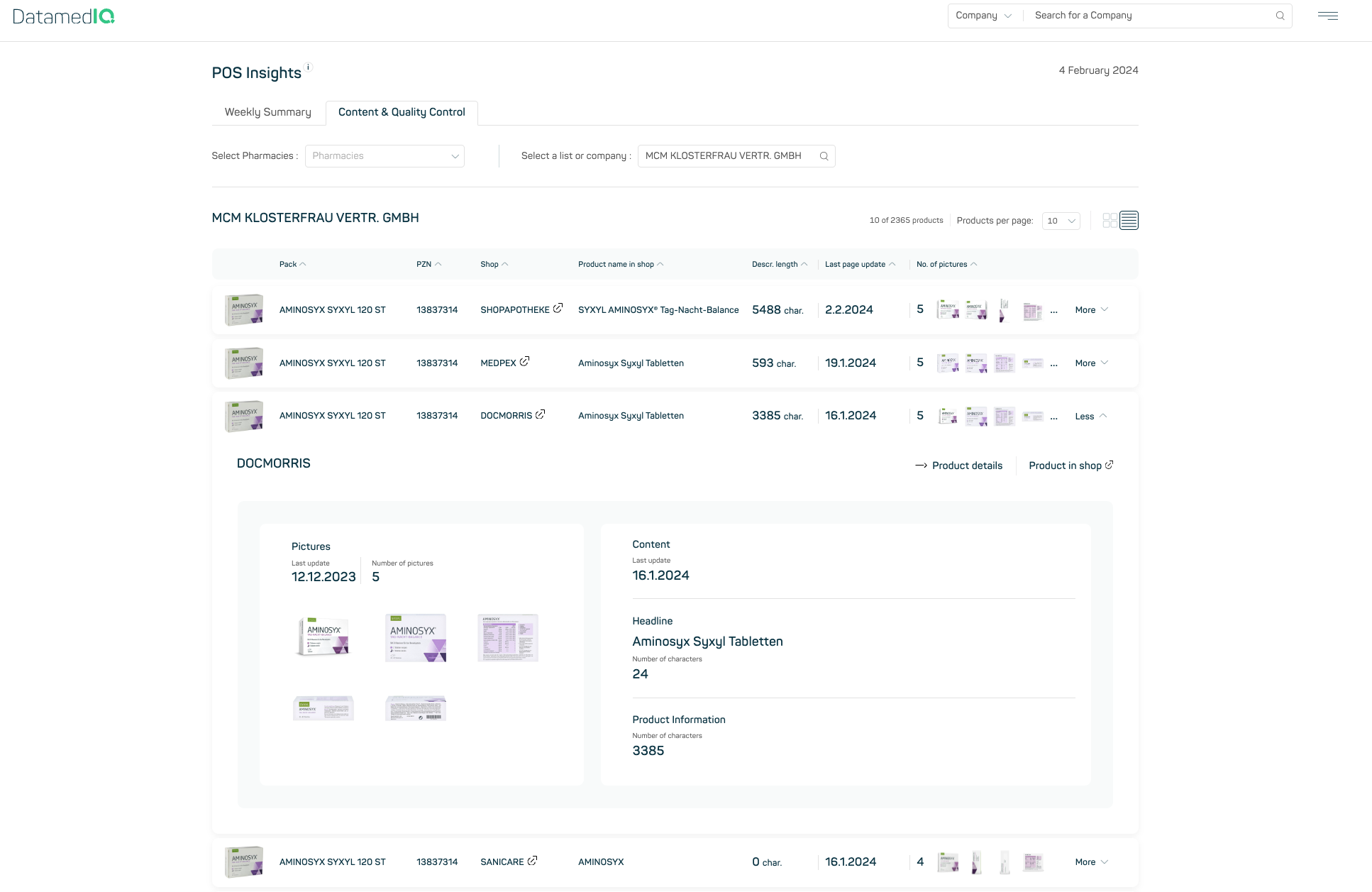Viewport: 1372px width, 892px height.
Task: Click ellipsis after pictures in SHOPAPOTHEKE row
Action: (x=1053, y=312)
